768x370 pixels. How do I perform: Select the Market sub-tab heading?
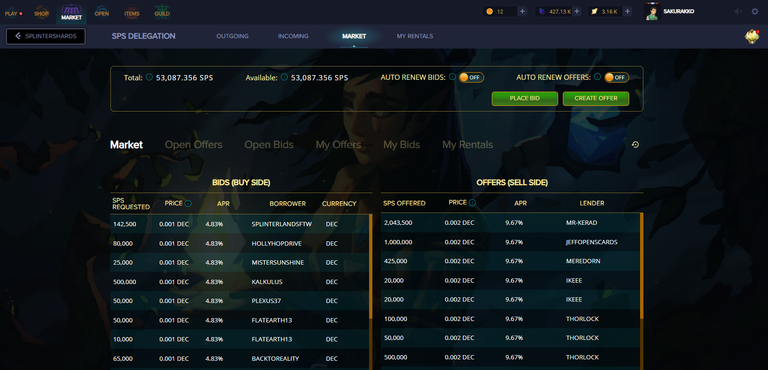(x=126, y=145)
